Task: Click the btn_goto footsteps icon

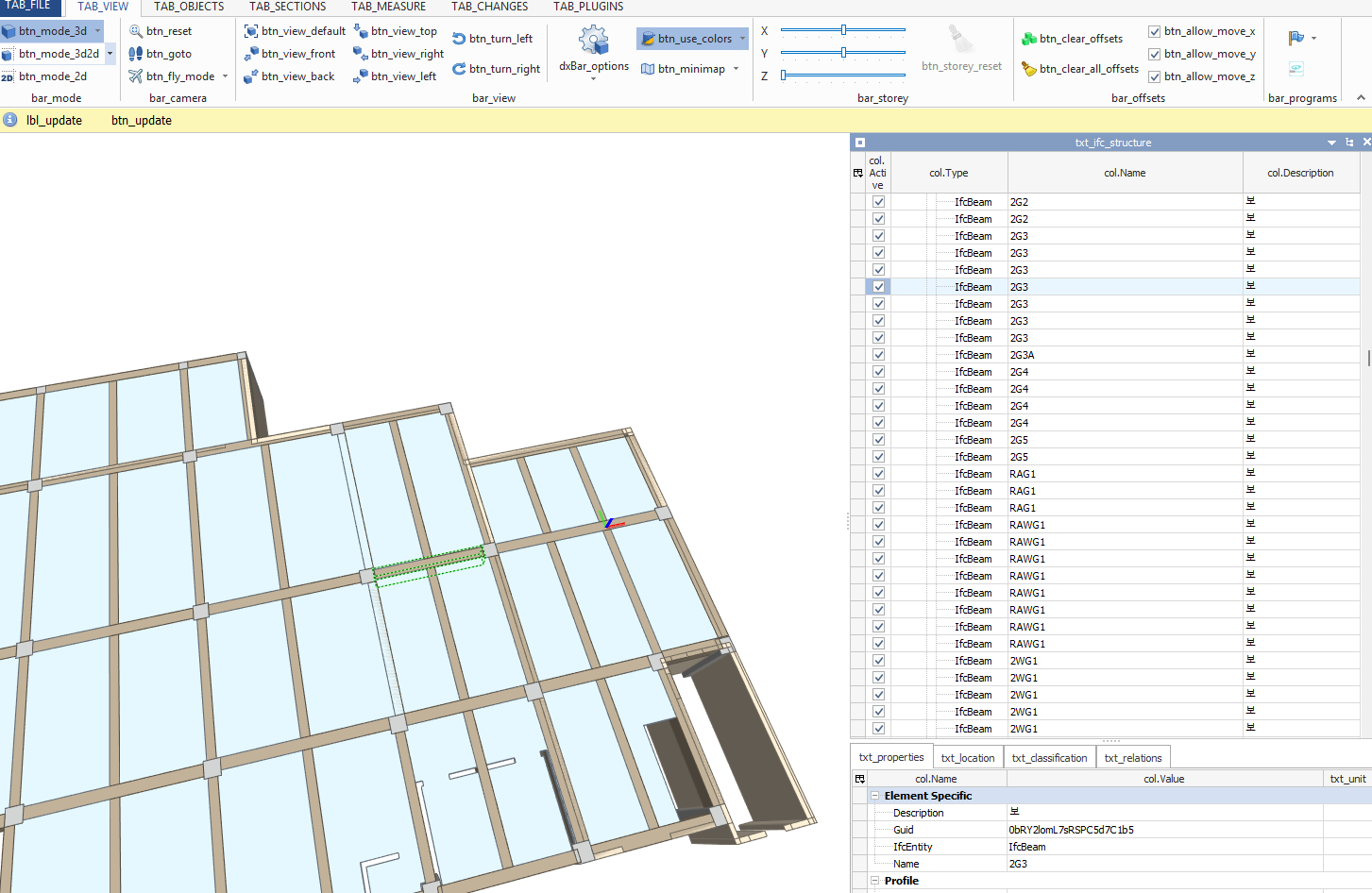Action: tap(136, 54)
